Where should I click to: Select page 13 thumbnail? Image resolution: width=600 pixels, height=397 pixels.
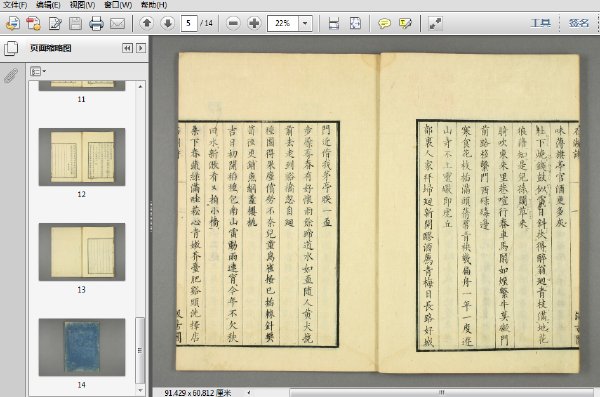tap(82, 252)
